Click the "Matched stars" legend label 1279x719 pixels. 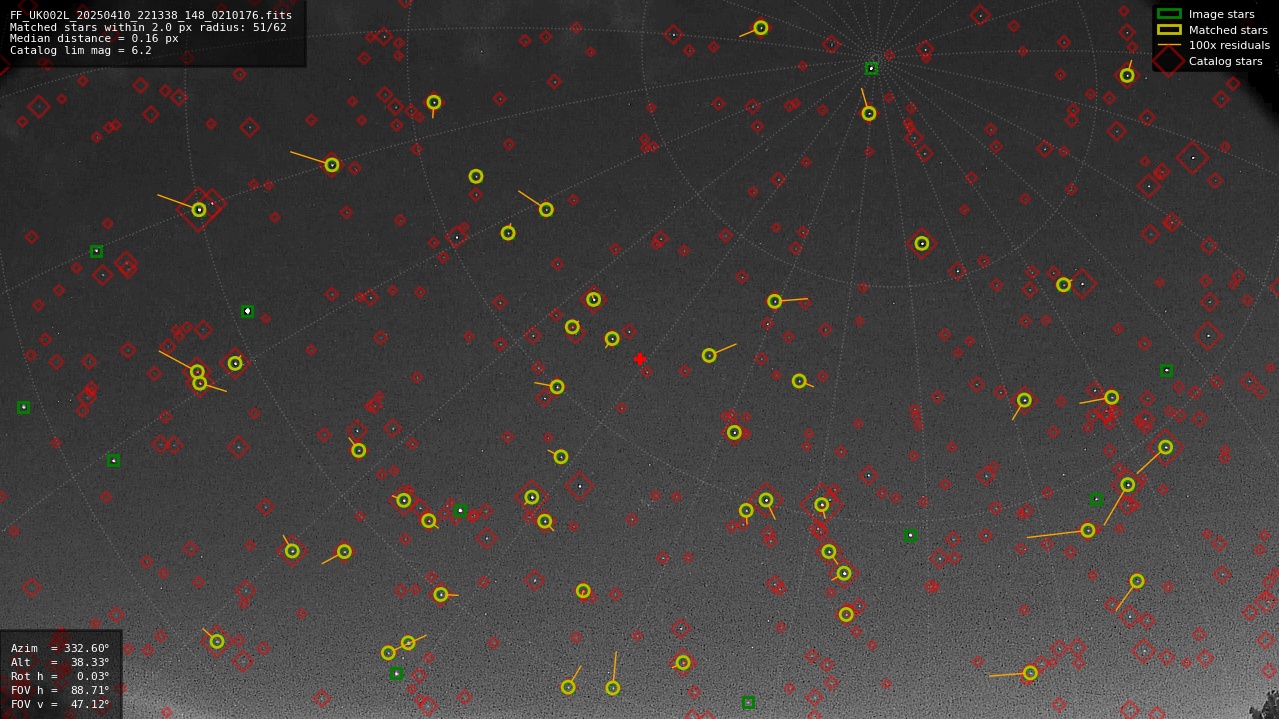(x=1228, y=30)
